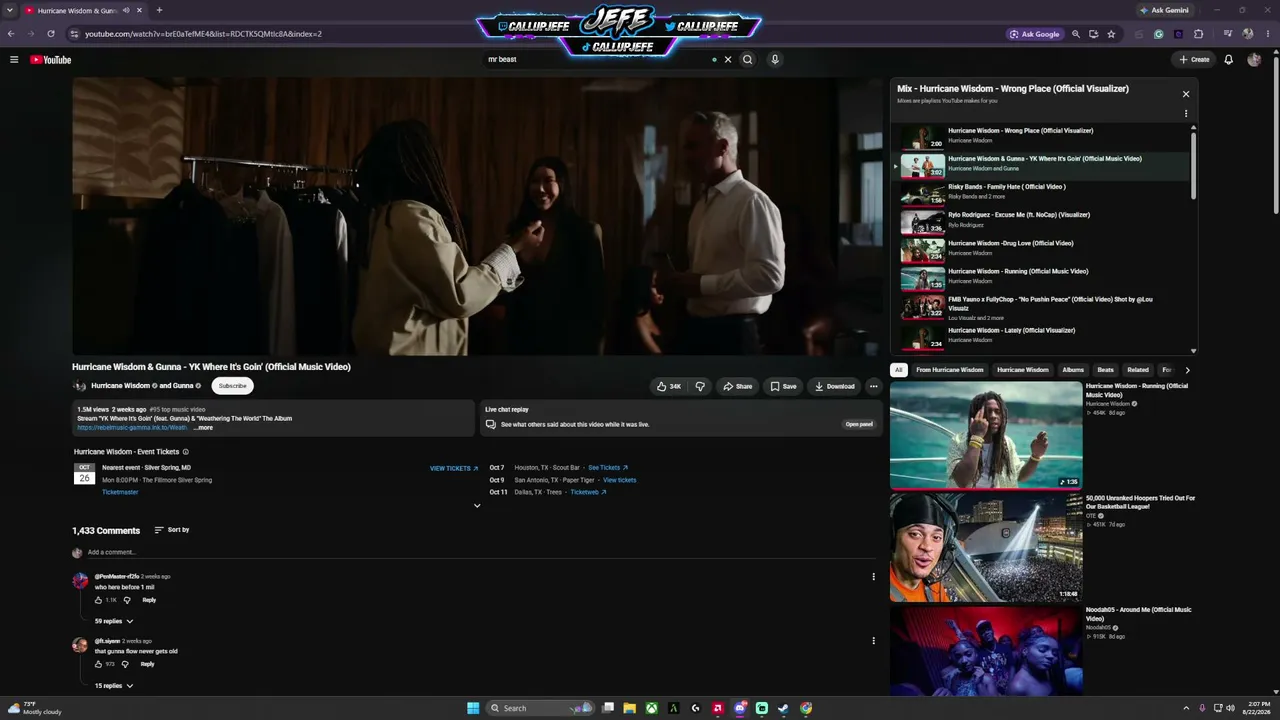Bookmark this page with the star icon
This screenshot has height=720, width=1280.
tap(1111, 34)
